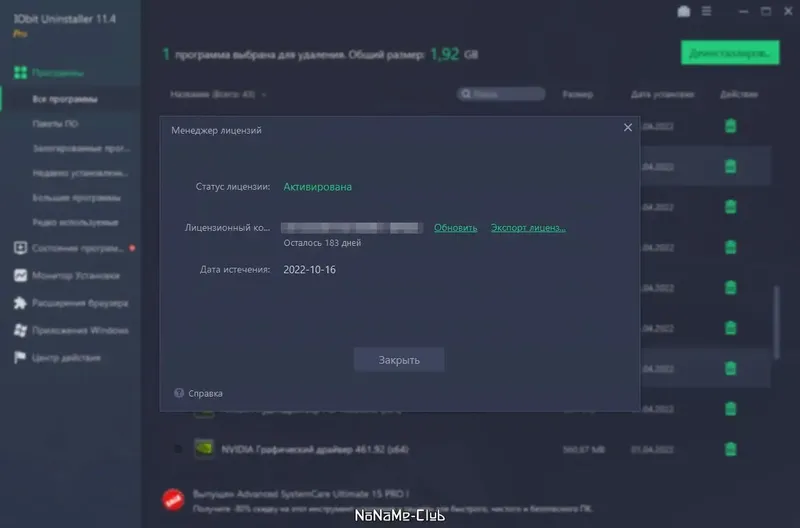
Task: Open the hamburger menu icon
Action: tap(706, 11)
